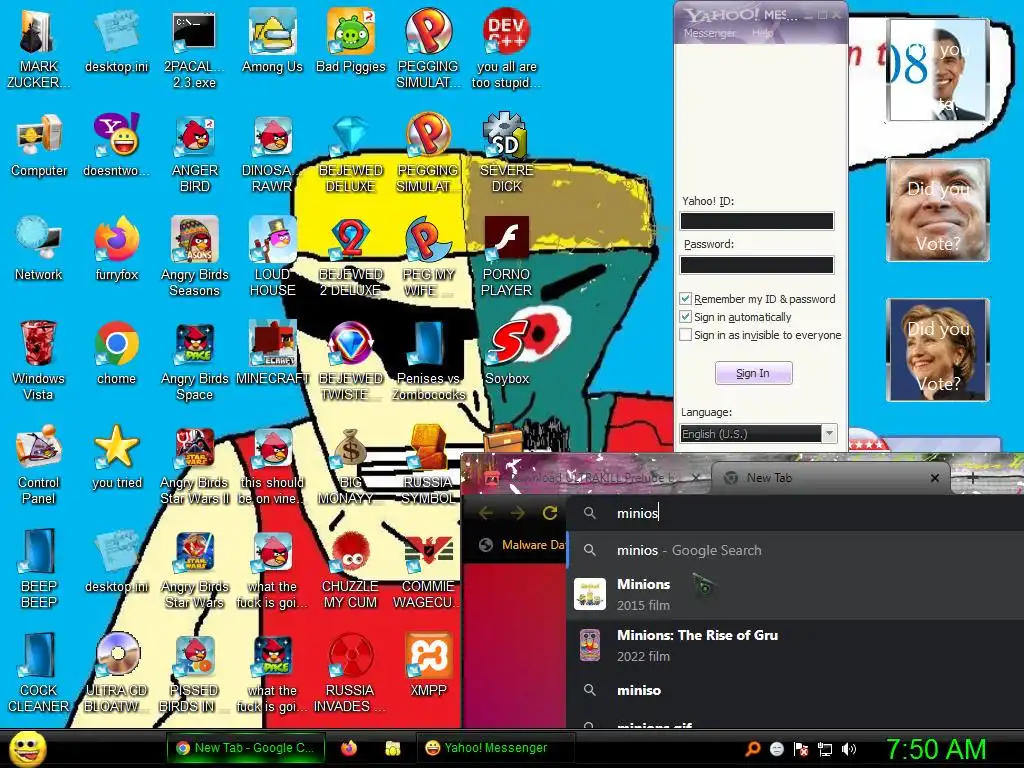The image size is (1024, 768).
Task: Open a new tab with the plus button
Action: coord(972,478)
